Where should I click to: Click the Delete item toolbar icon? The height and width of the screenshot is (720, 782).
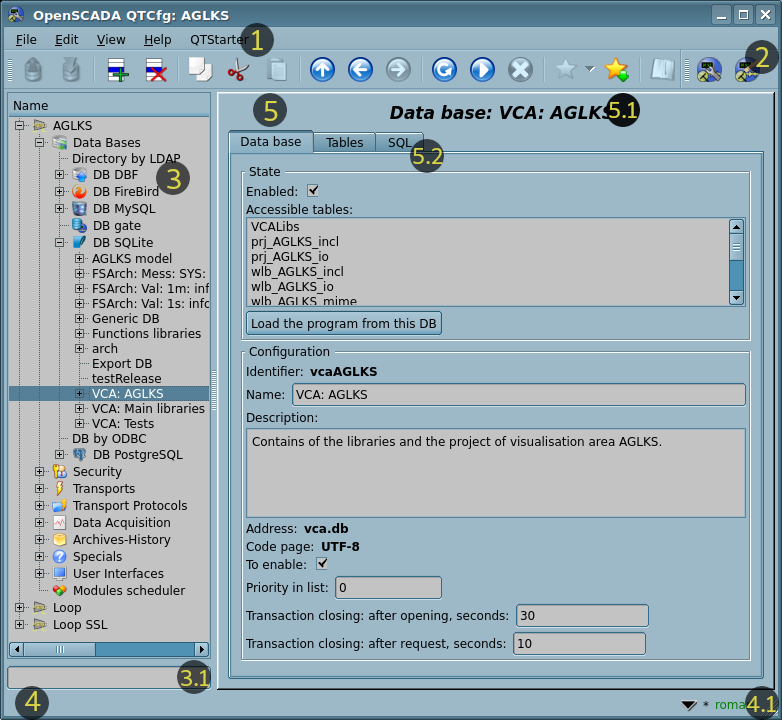tap(156, 70)
